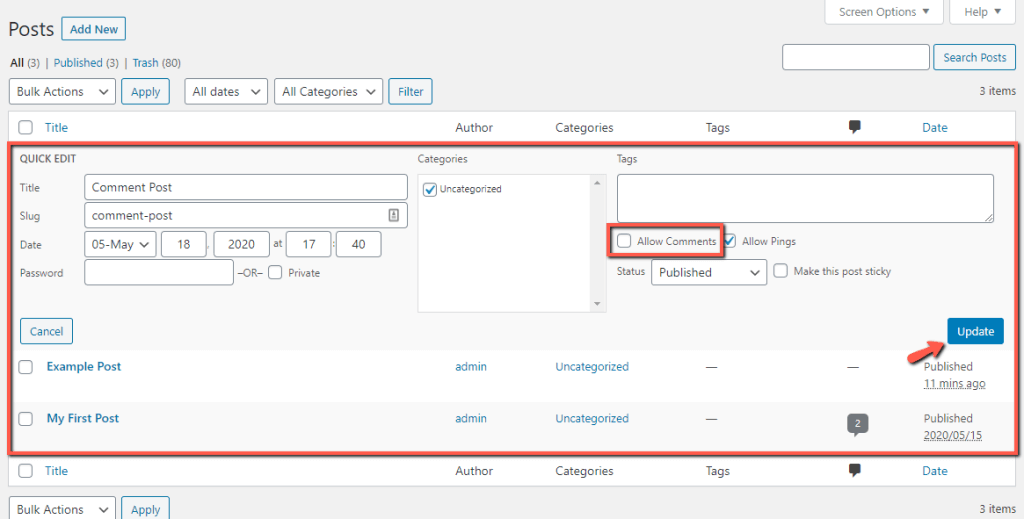Sort by Title in top header
The height and width of the screenshot is (519, 1024).
coord(56,127)
